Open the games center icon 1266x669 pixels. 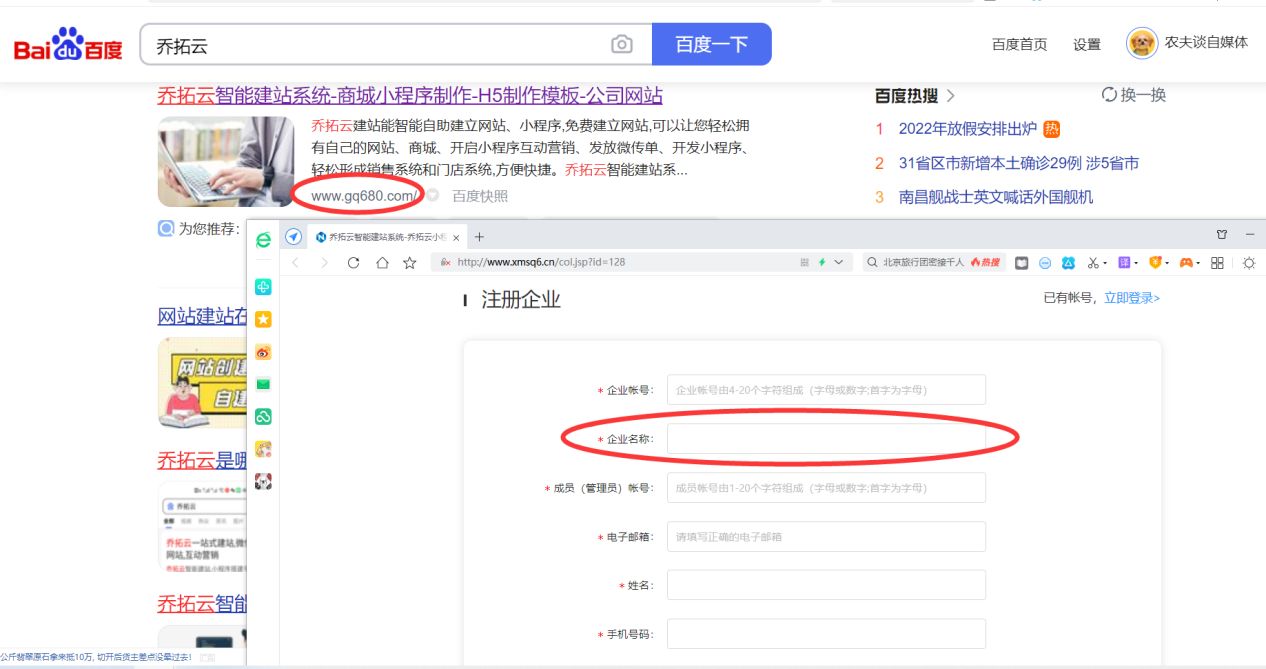pos(1186,262)
